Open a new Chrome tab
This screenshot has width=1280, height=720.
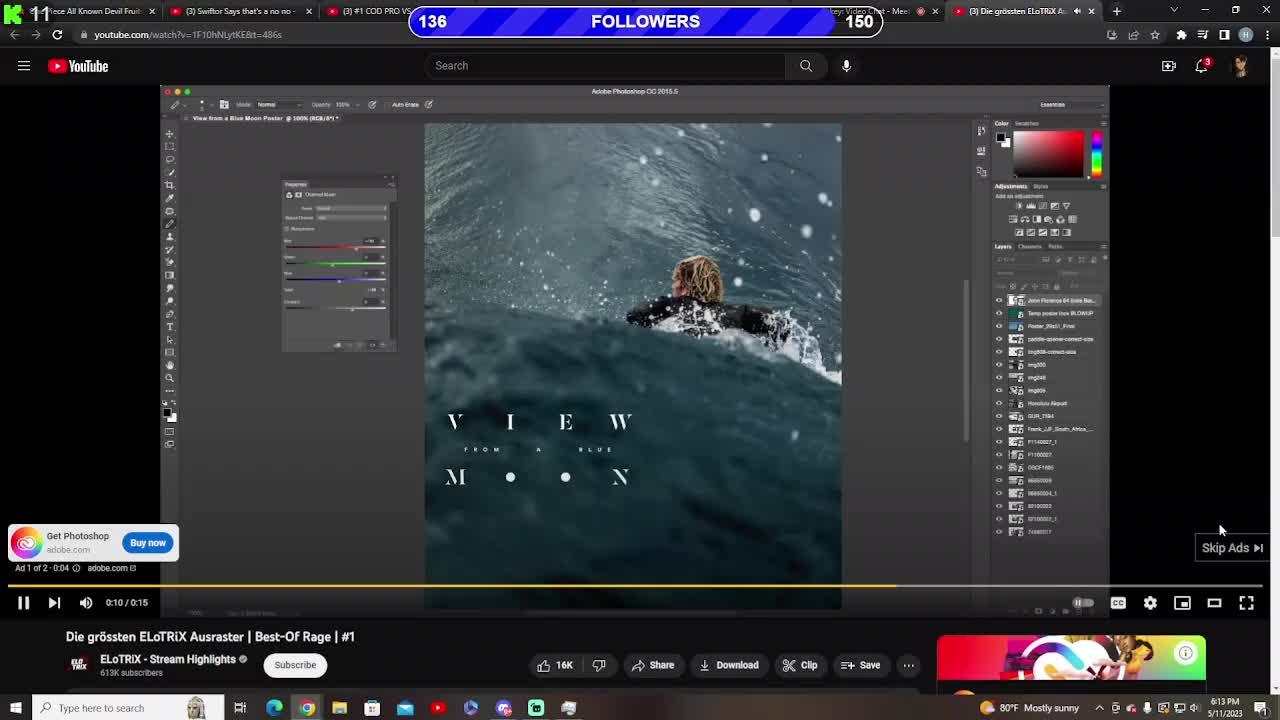[1116, 11]
